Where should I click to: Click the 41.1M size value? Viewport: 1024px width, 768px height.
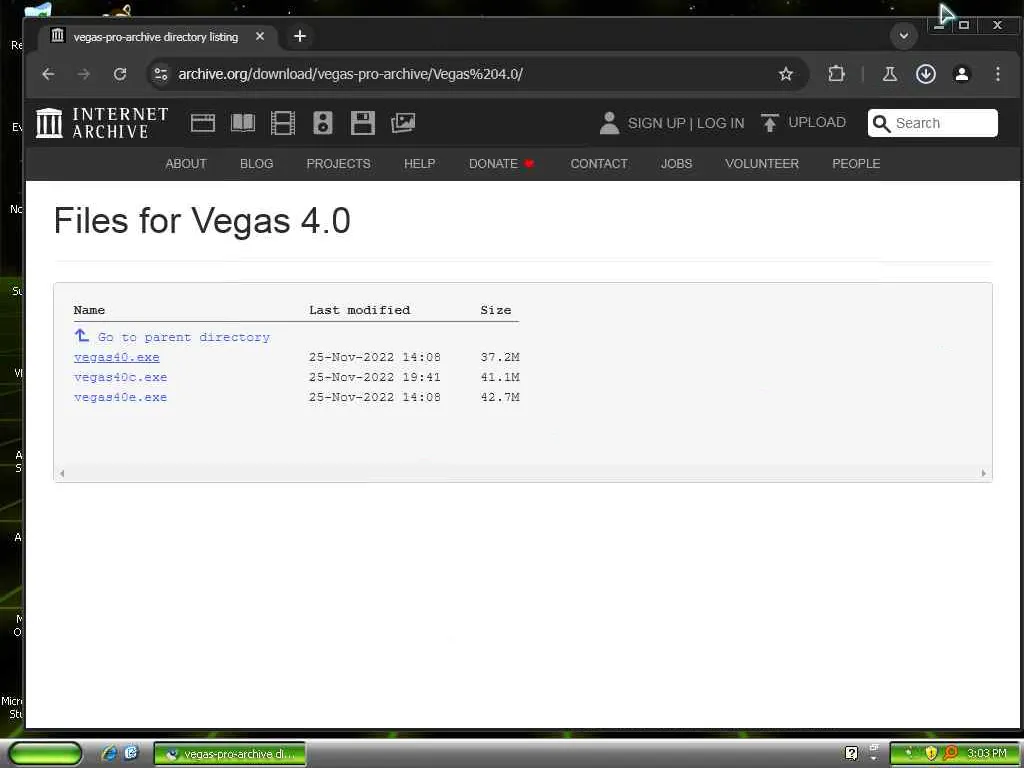(500, 377)
